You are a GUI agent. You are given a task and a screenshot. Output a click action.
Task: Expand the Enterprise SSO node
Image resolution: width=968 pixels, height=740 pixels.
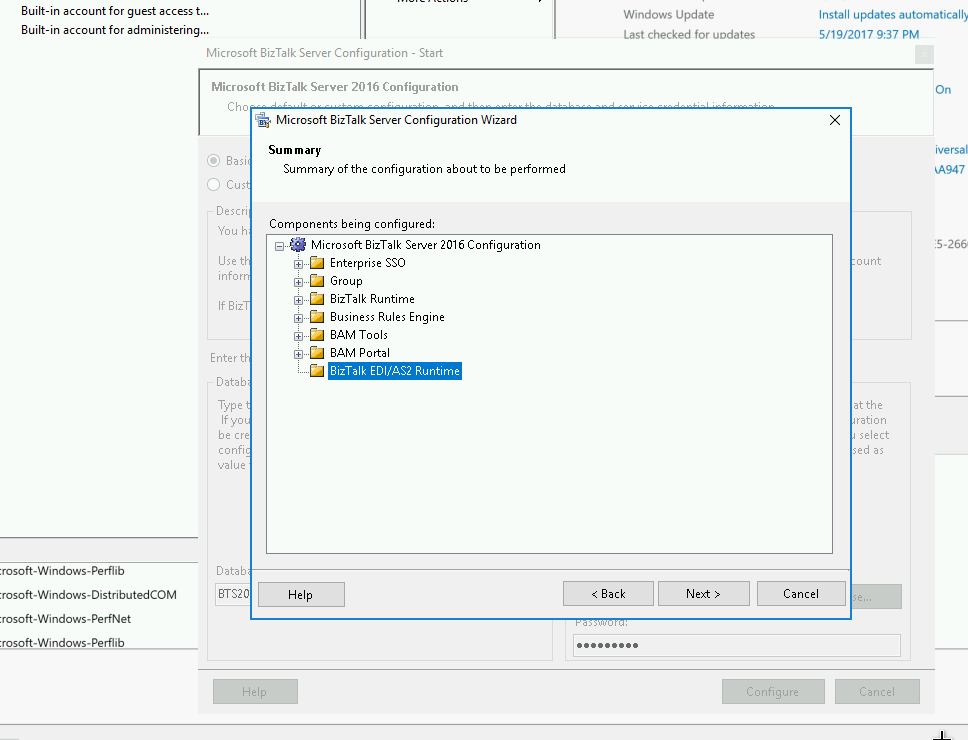[x=298, y=264]
